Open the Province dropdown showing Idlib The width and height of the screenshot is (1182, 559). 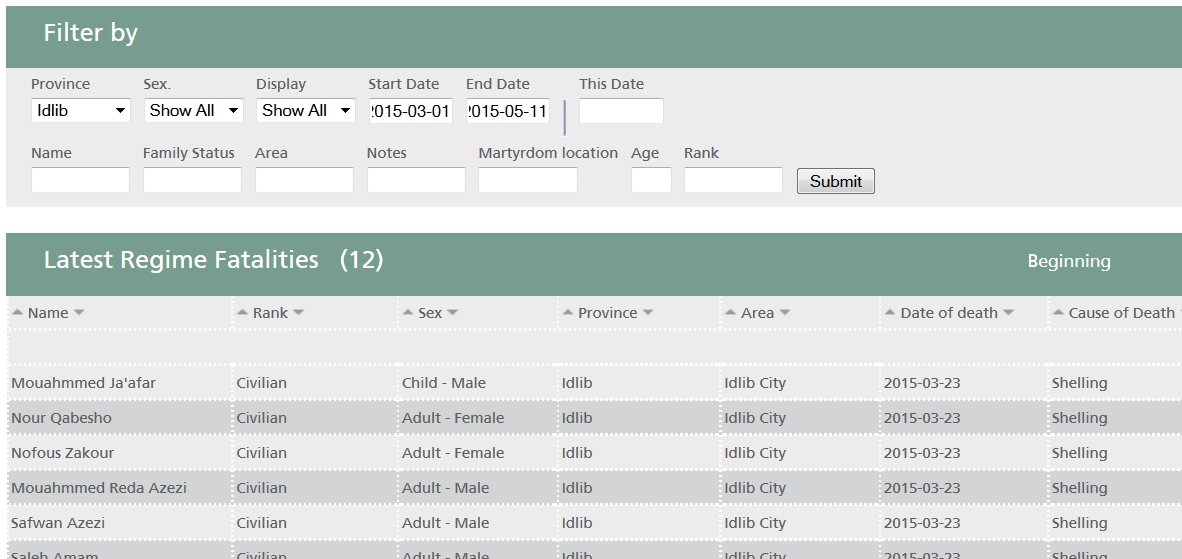[81, 111]
